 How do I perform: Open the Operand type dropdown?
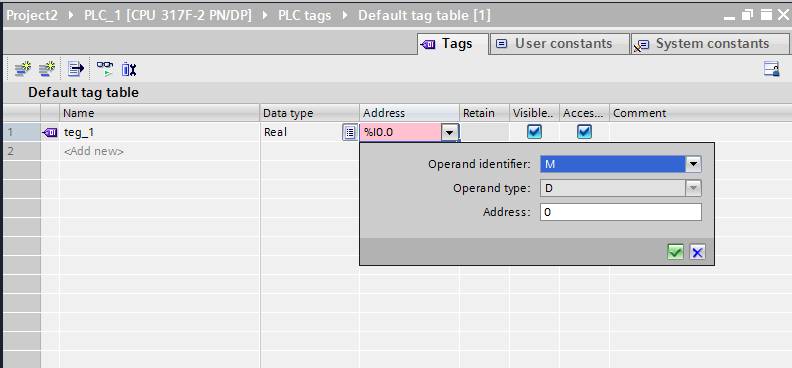(x=694, y=188)
